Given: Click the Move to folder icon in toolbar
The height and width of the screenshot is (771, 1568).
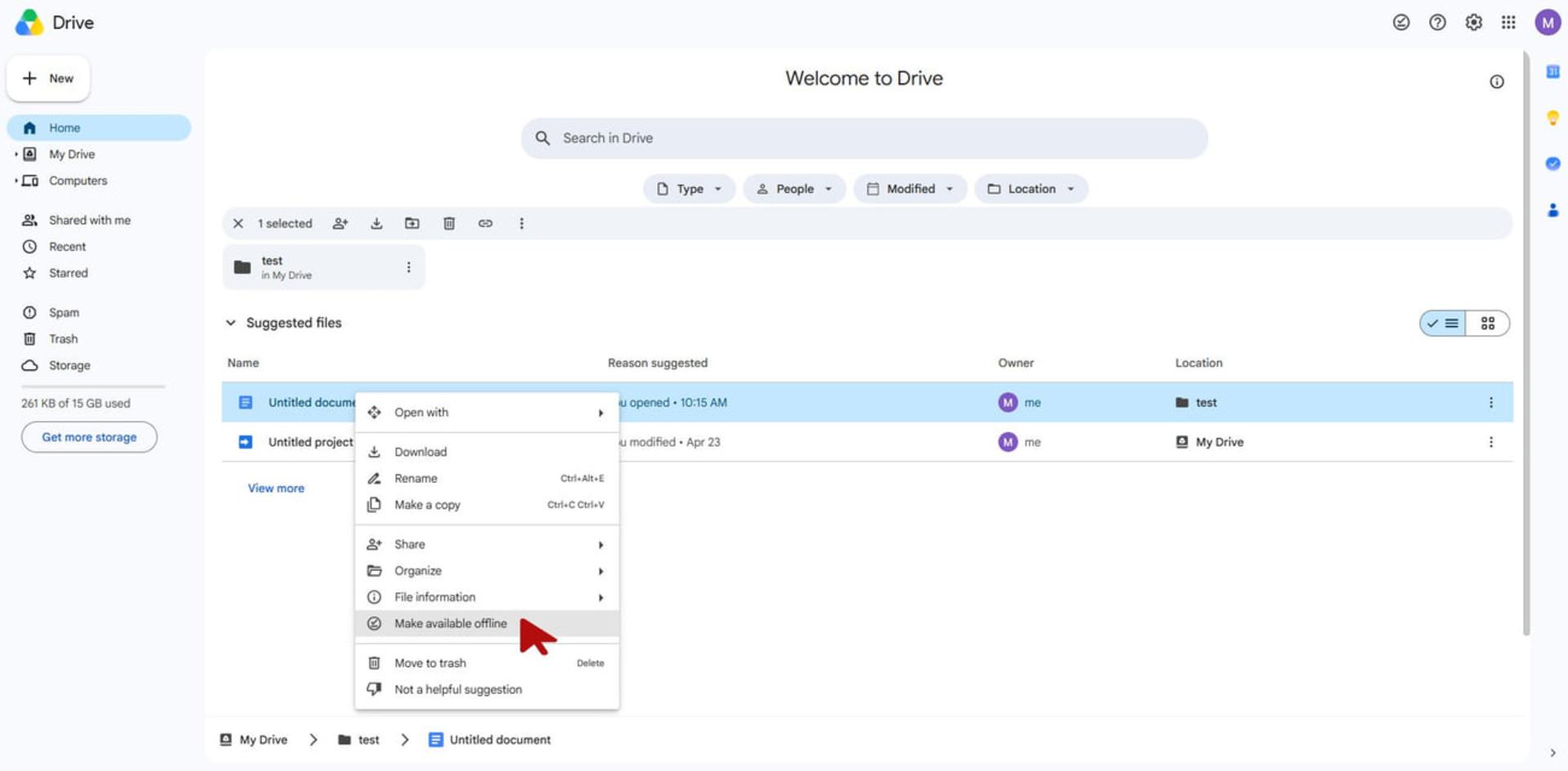Looking at the screenshot, I should point(412,224).
